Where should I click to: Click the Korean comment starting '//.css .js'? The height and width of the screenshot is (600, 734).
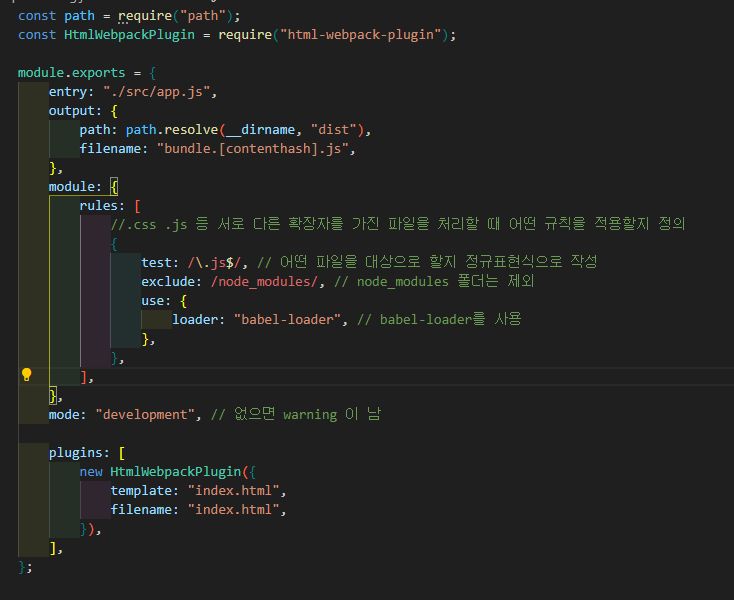[398, 224]
